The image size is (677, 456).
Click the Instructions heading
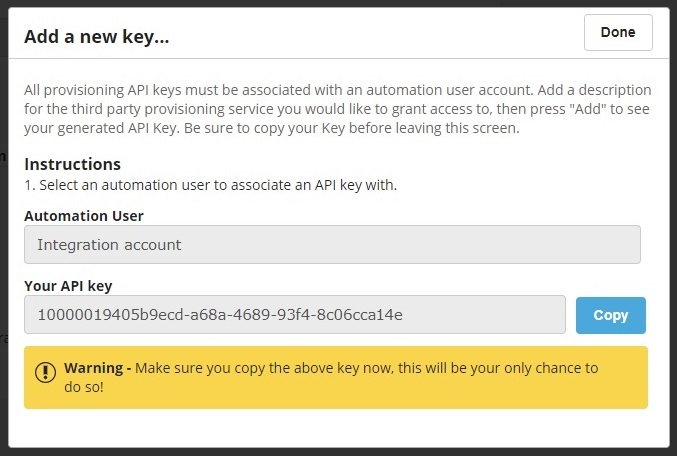(73, 164)
